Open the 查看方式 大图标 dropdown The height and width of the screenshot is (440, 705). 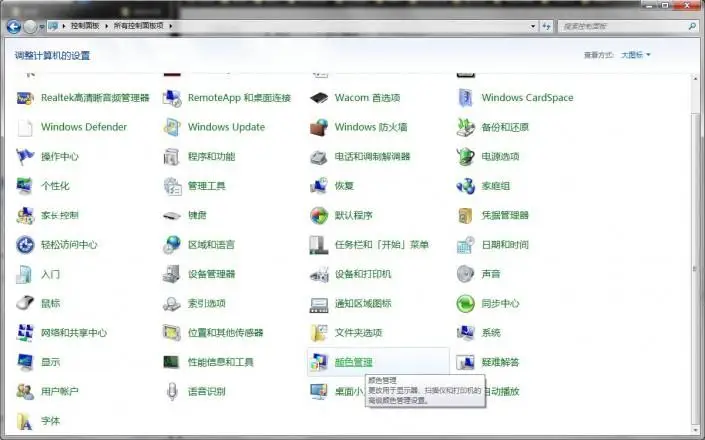tap(636, 55)
